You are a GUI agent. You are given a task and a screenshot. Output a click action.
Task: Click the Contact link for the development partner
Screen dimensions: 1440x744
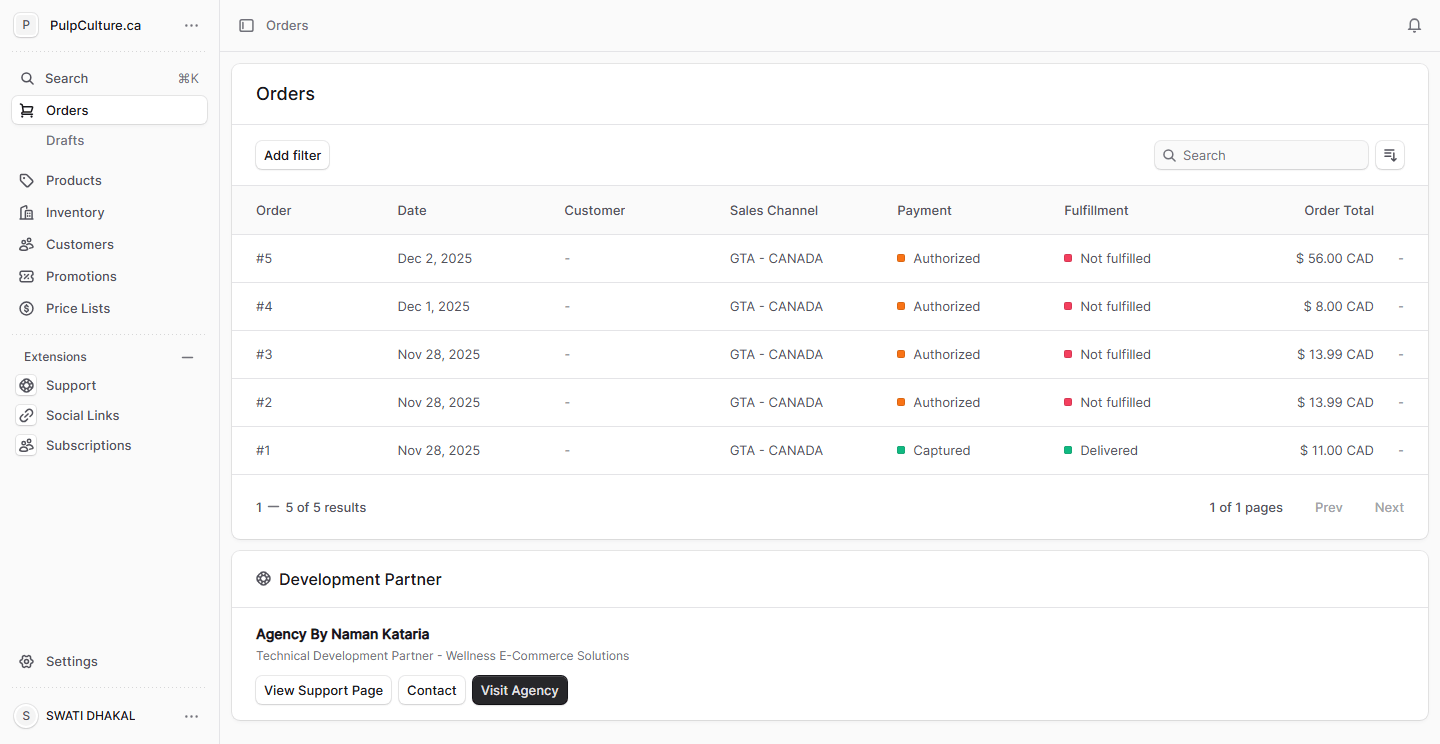click(431, 690)
